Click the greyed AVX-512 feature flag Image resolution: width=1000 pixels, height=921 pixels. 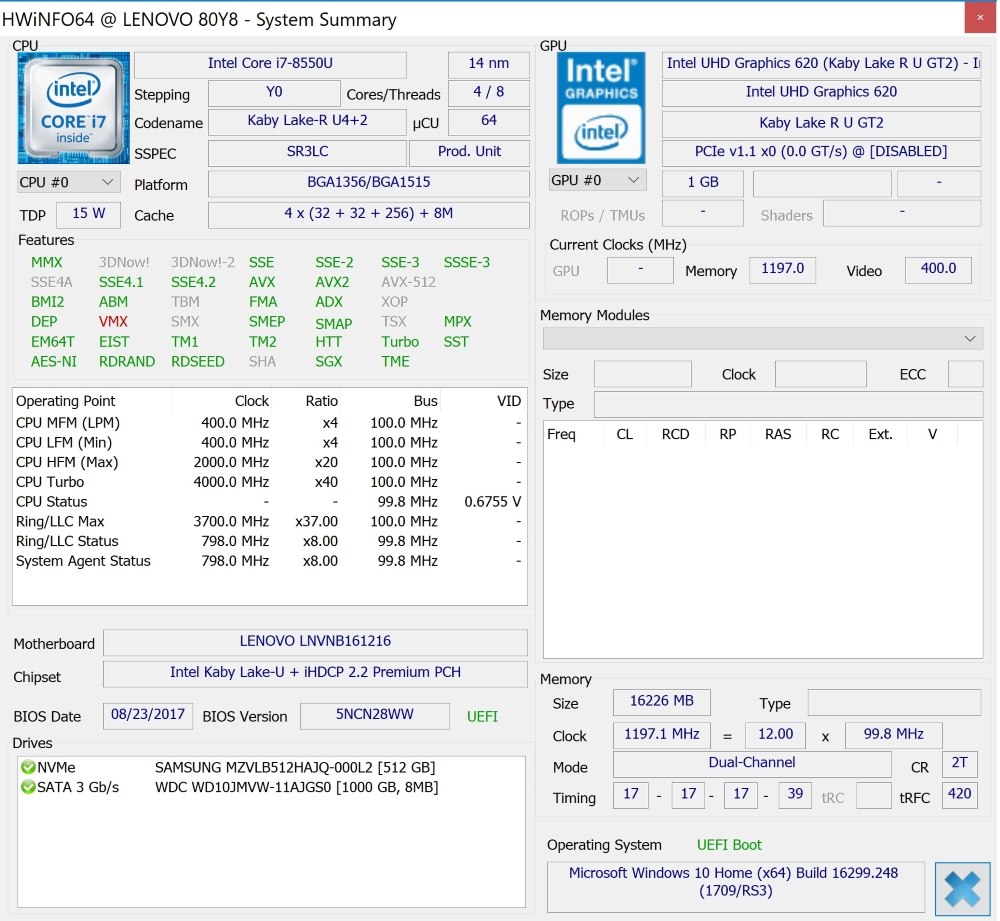pyautogui.click(x=409, y=283)
